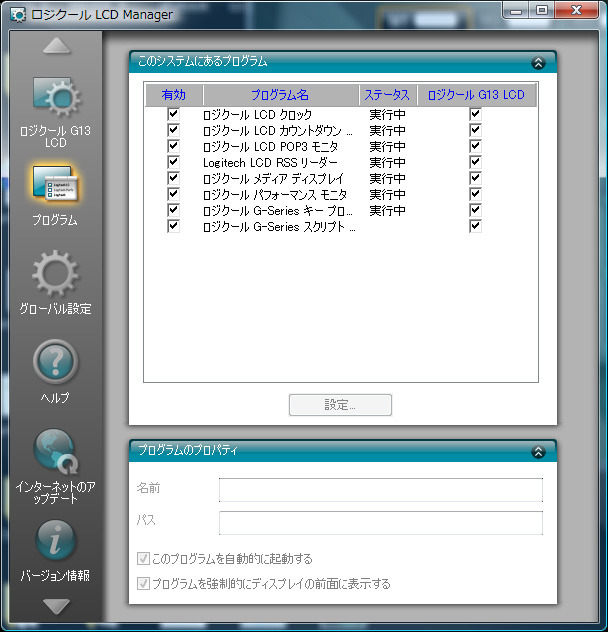Toggle 有効 for G-Series キー プロ... row
Viewport: 608px width, 632px height.
click(x=173, y=210)
